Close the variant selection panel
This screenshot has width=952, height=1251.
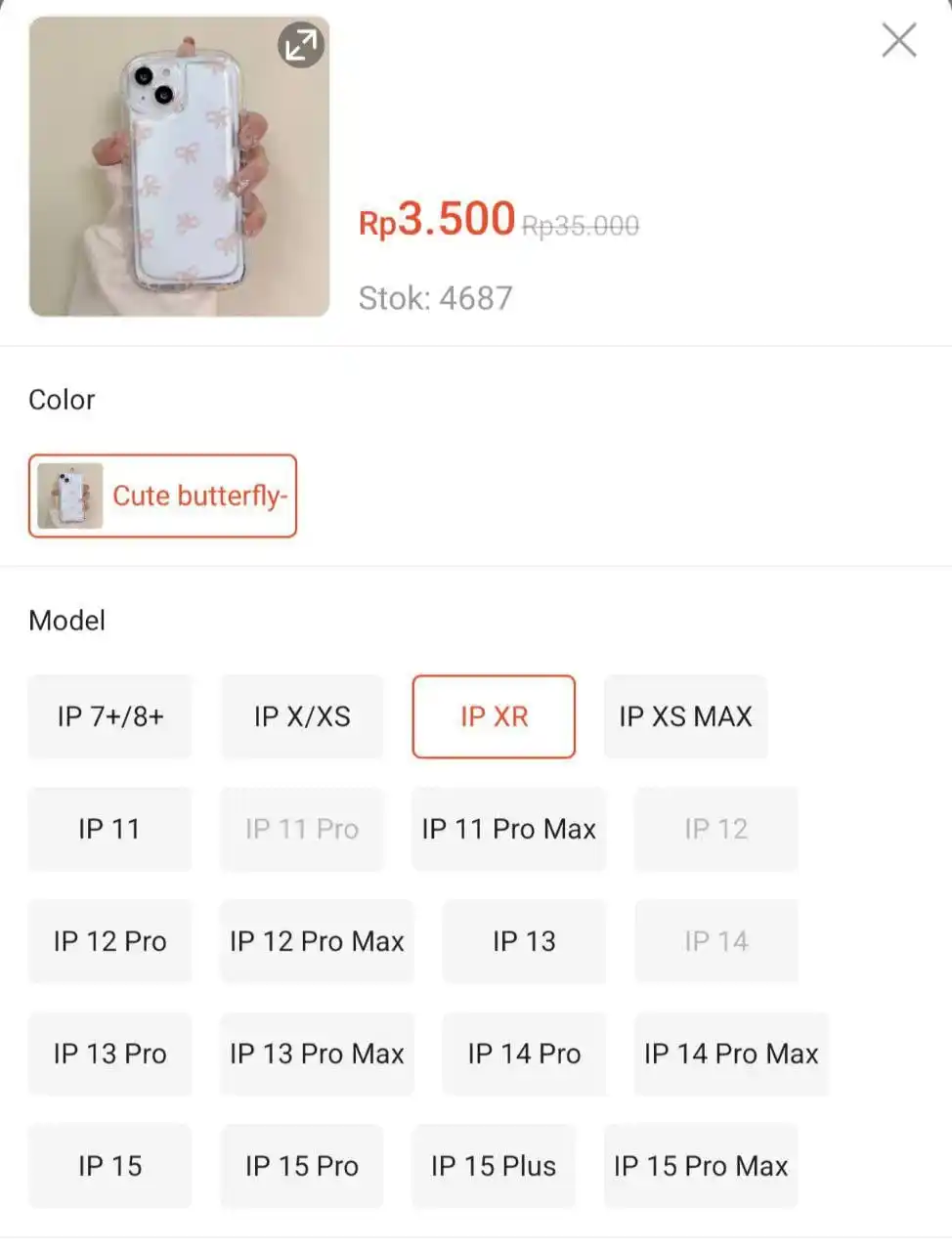tap(898, 41)
